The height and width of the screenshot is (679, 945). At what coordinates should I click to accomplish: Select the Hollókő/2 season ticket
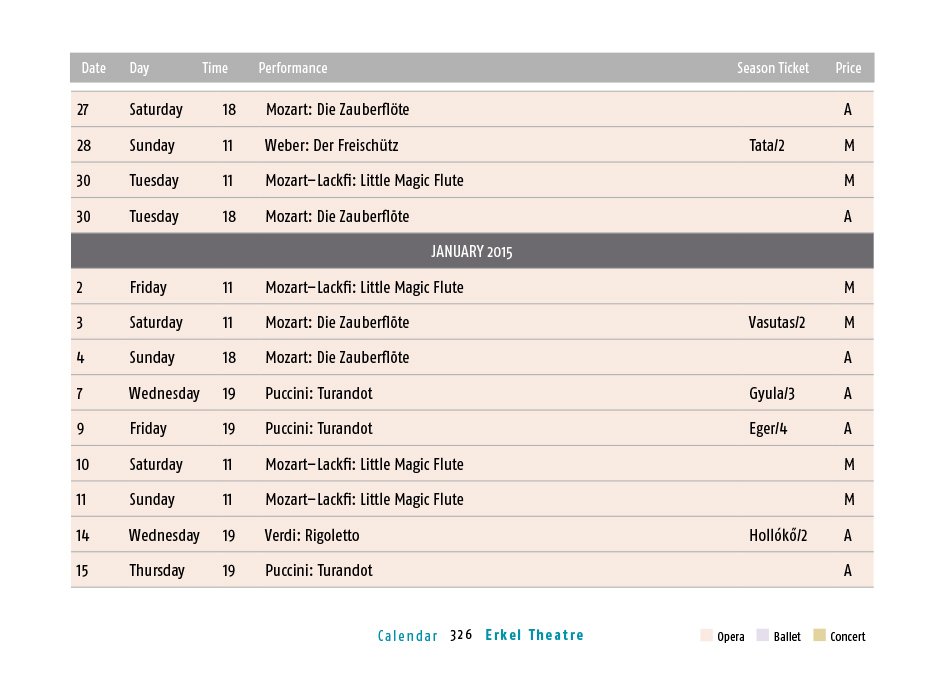click(778, 535)
